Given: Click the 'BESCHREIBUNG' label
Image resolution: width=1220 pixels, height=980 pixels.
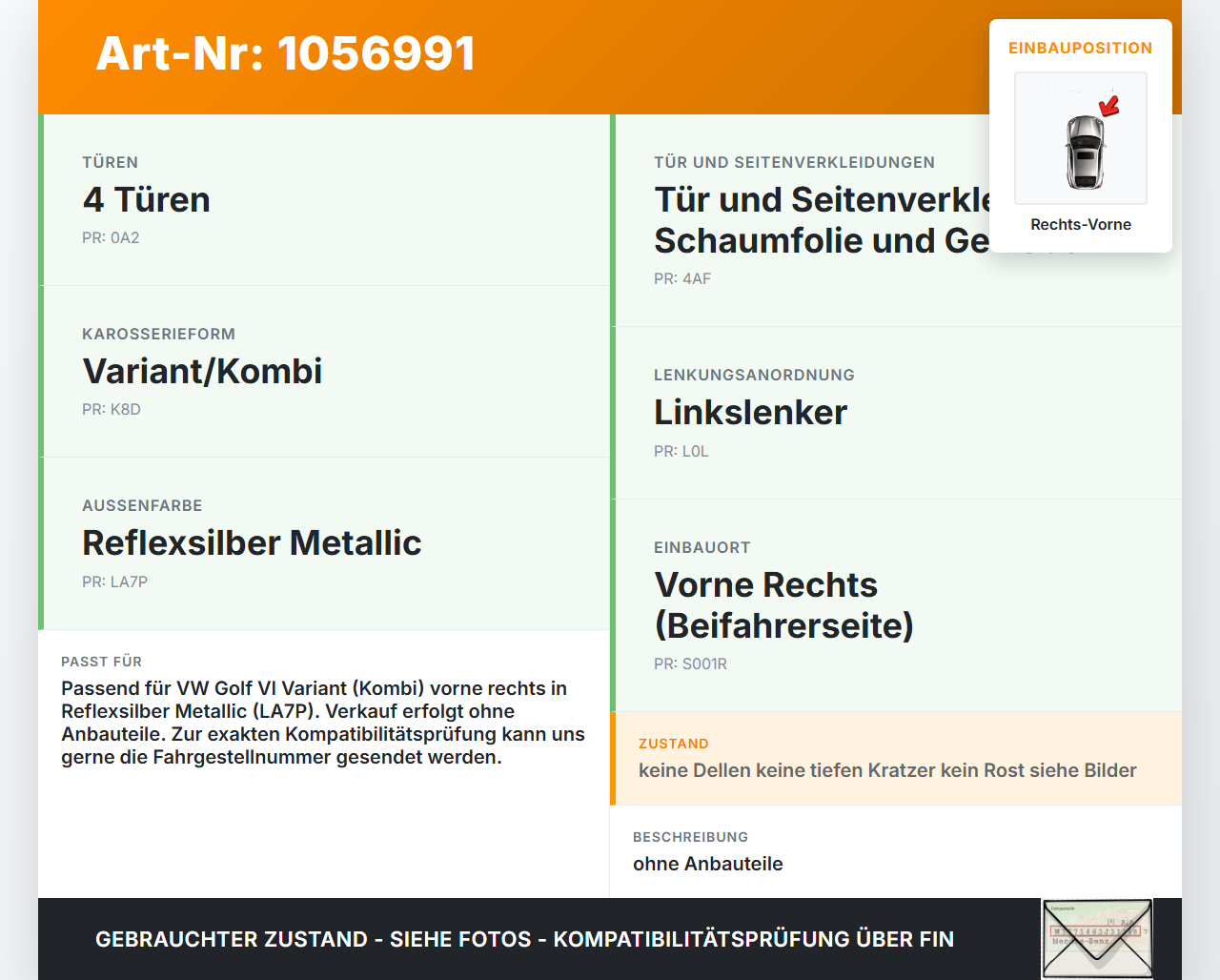Looking at the screenshot, I should pos(690,837).
